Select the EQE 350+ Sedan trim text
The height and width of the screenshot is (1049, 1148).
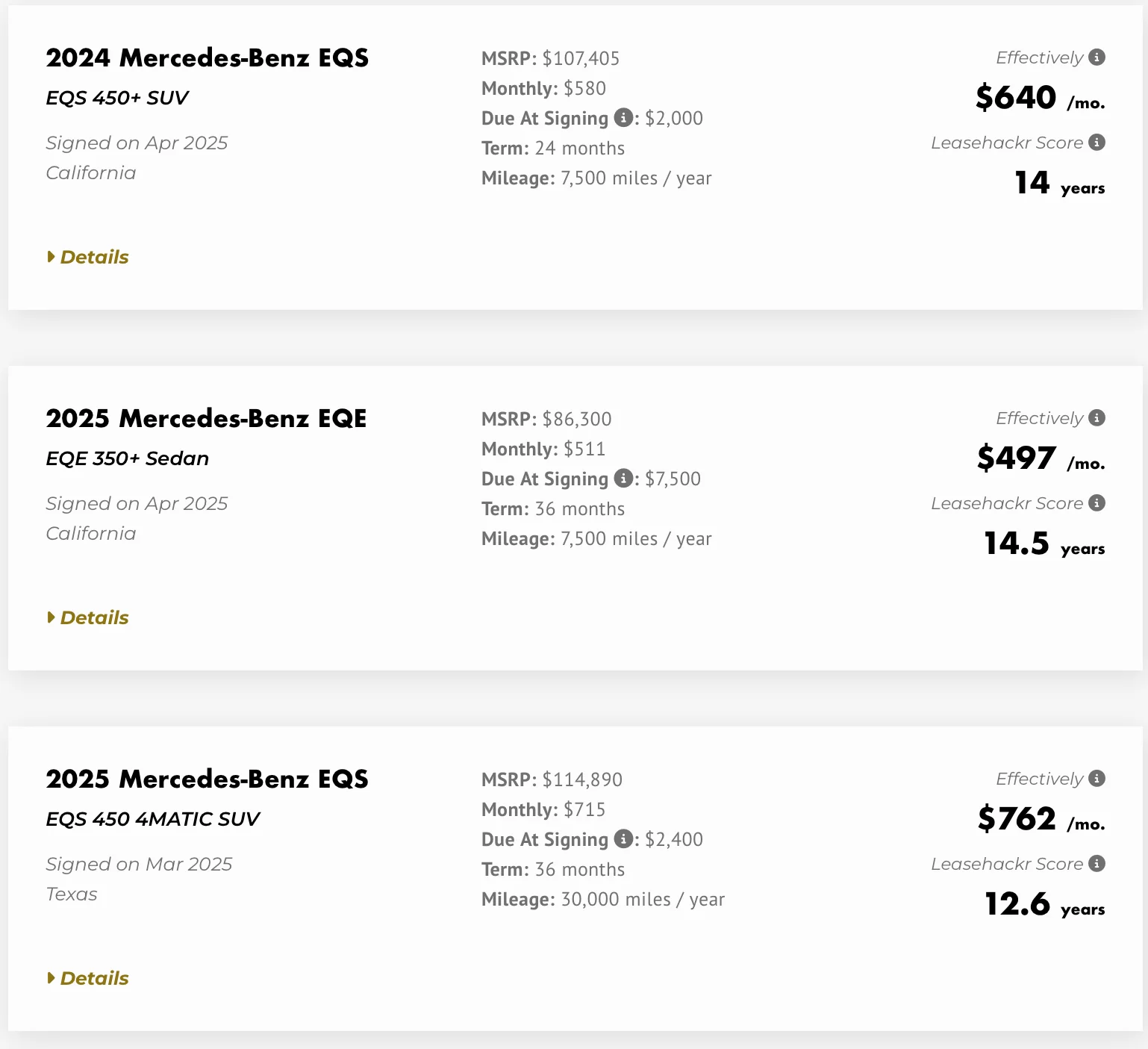pyautogui.click(x=128, y=458)
